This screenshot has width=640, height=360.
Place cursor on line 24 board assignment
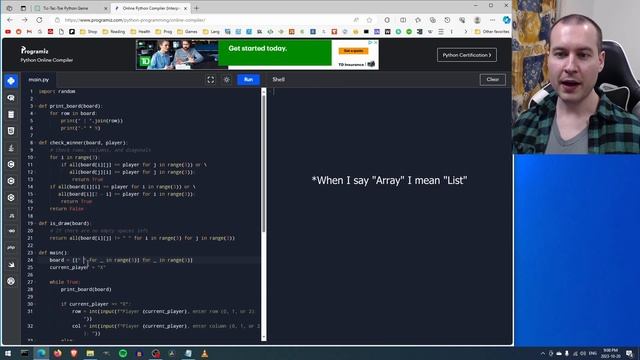pyautogui.click(x=121, y=260)
